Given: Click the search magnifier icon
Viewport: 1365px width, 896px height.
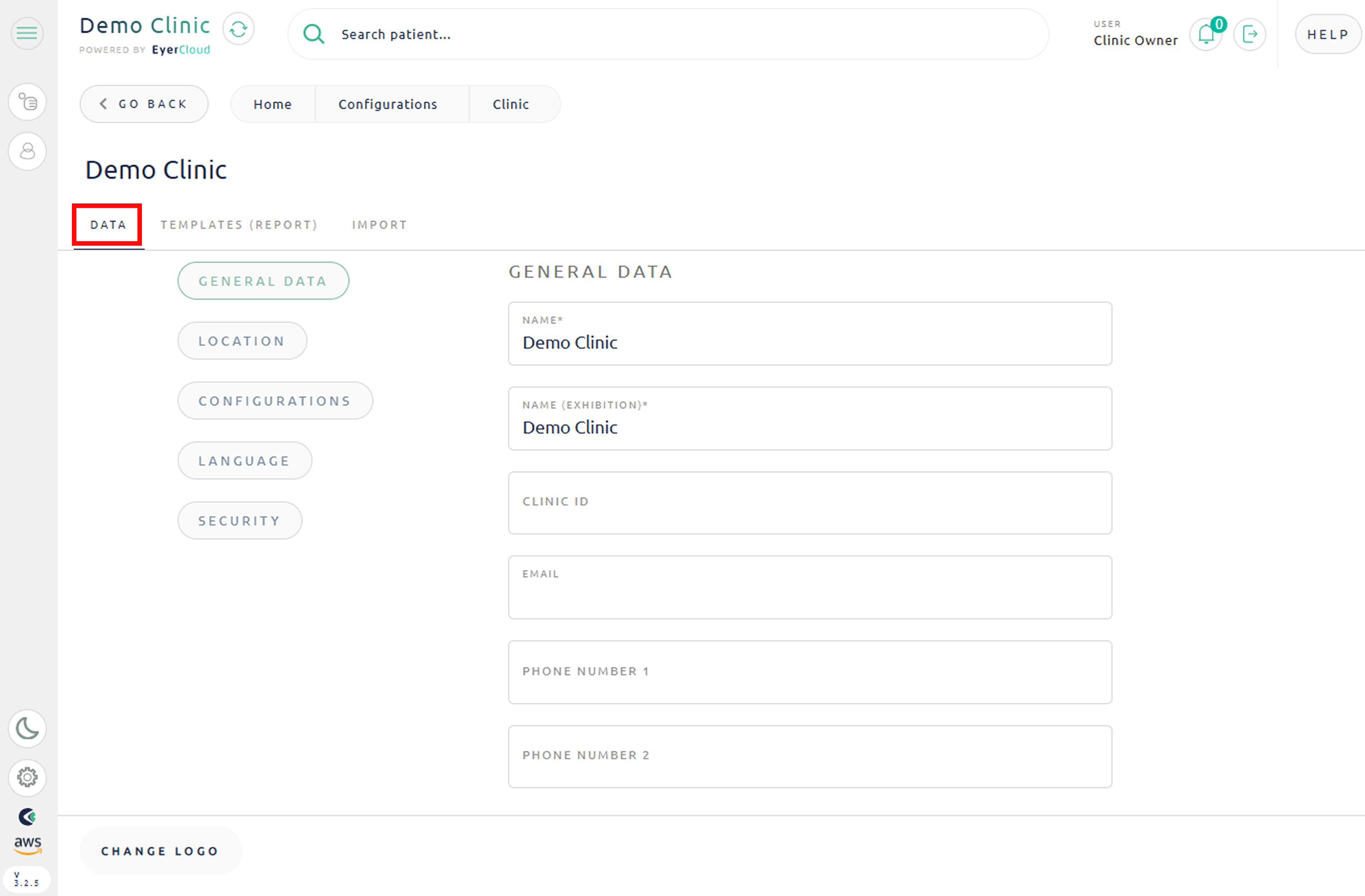Looking at the screenshot, I should (x=313, y=35).
